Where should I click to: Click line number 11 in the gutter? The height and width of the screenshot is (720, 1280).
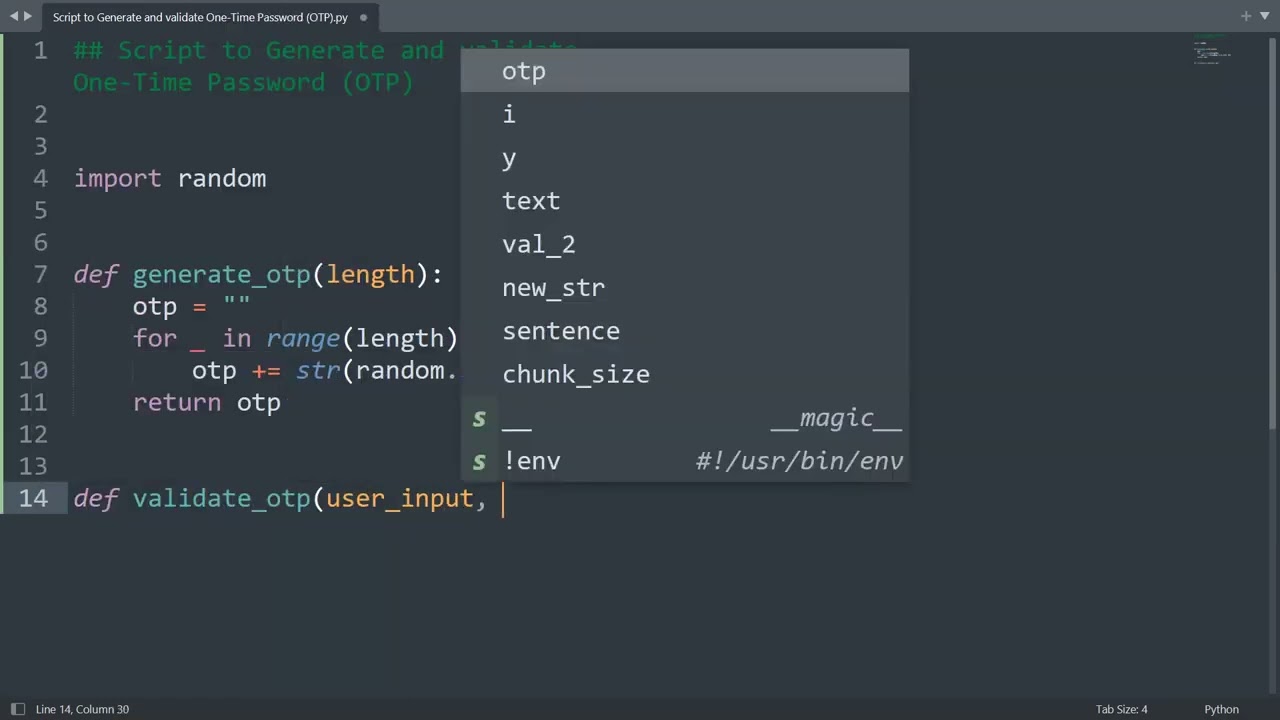pos(33,402)
